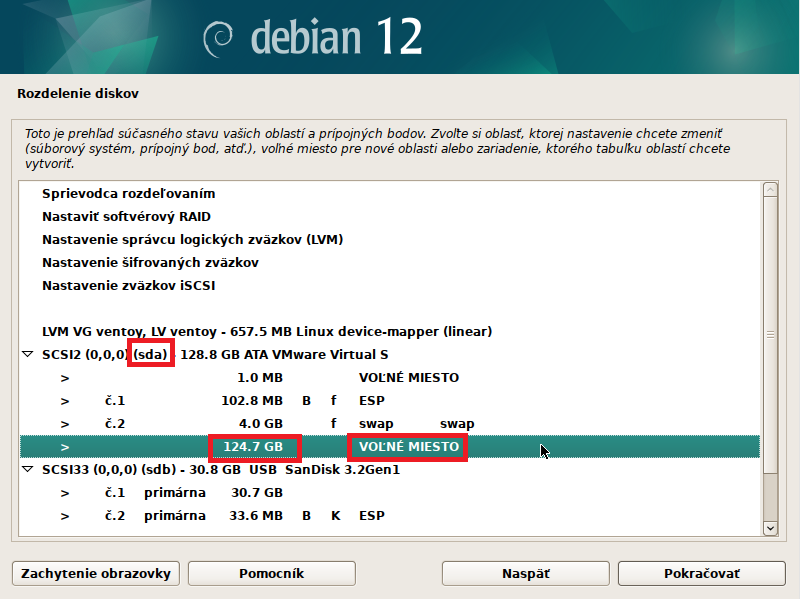Viewport: 800px width, 599px height.
Task: Click Pokračovať to continue
Action: (x=701, y=573)
